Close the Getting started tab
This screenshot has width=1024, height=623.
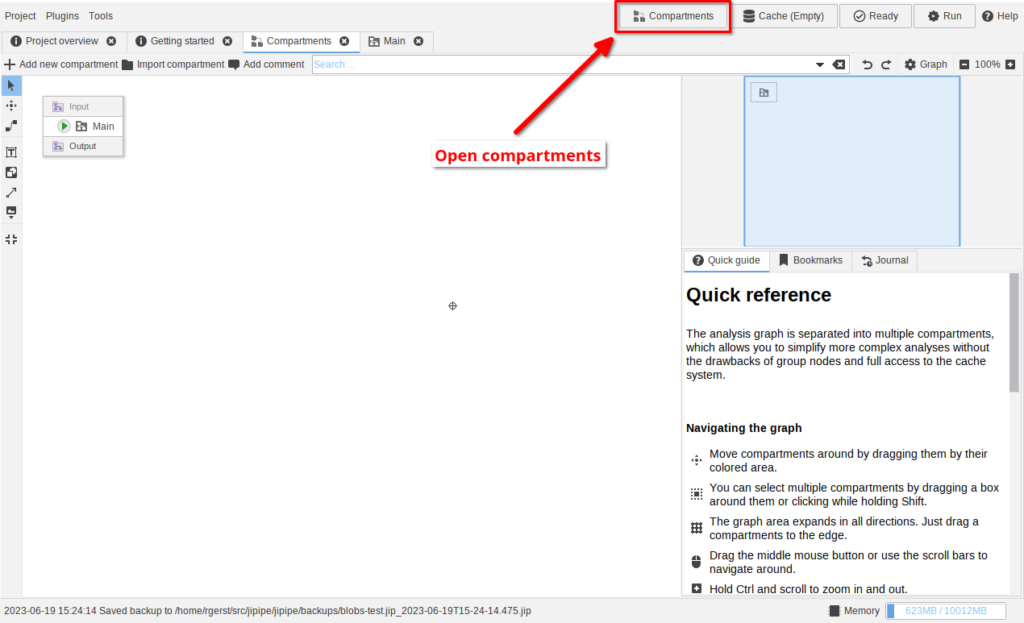227,41
